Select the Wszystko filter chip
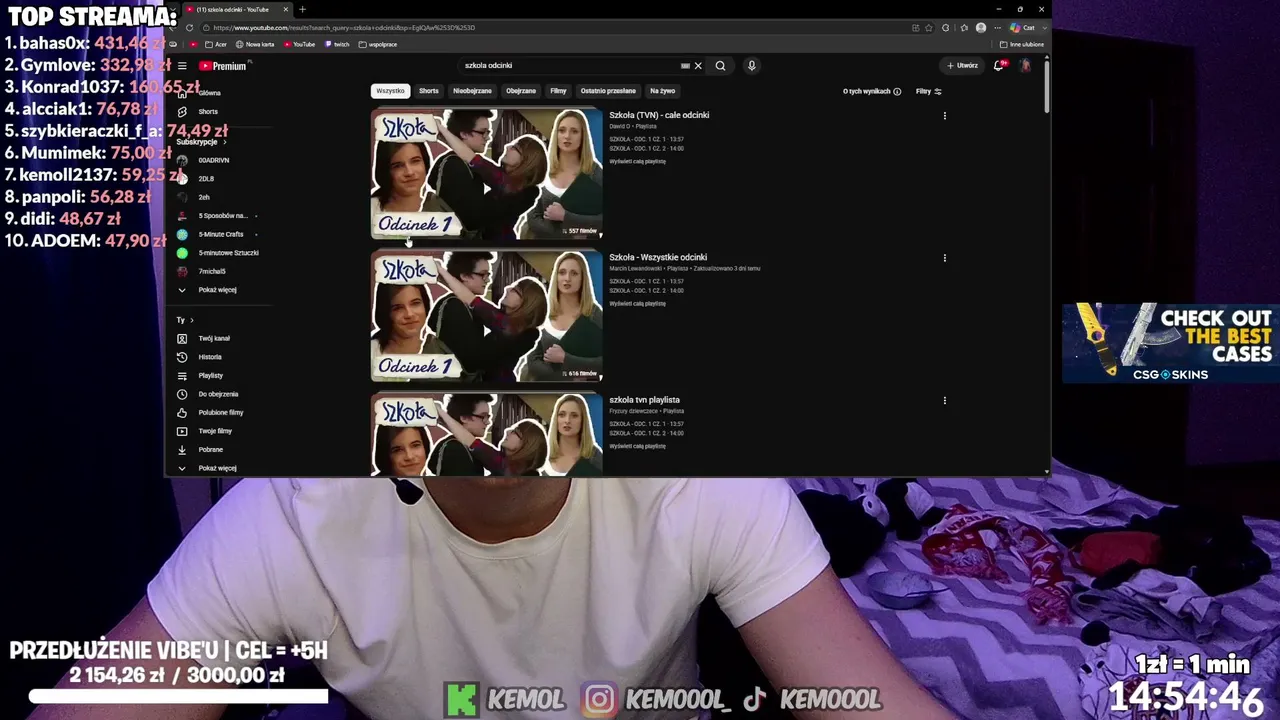 click(x=390, y=91)
